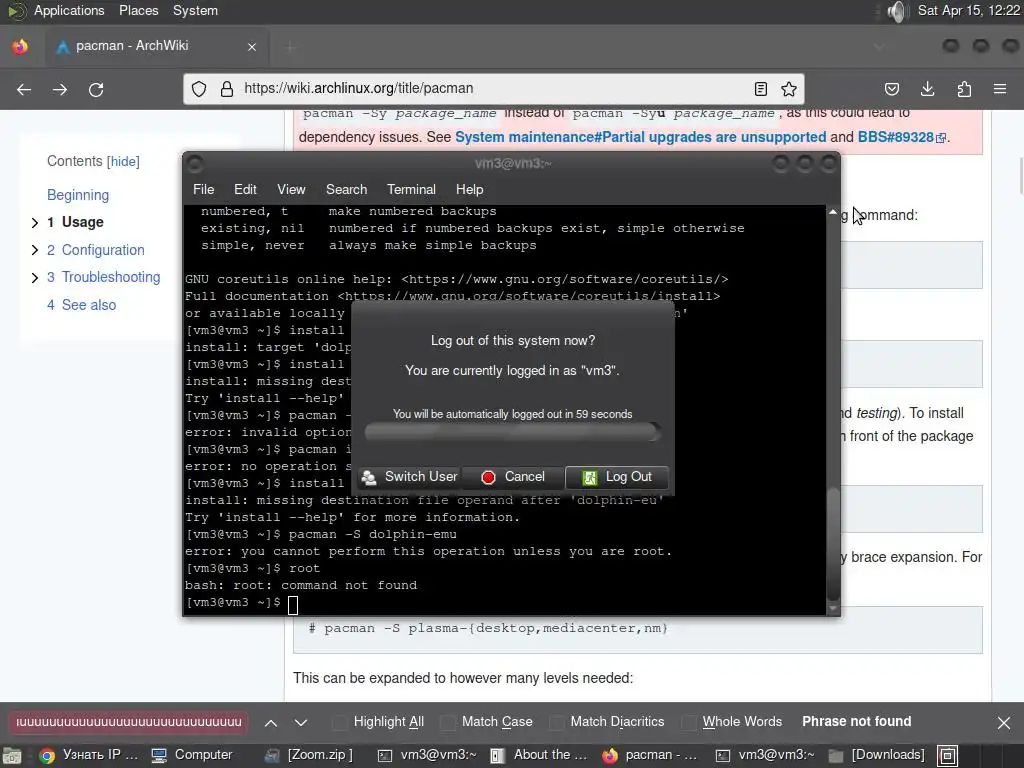Open the list all tabs dropdown
The height and width of the screenshot is (768, 1024).
(x=879, y=46)
